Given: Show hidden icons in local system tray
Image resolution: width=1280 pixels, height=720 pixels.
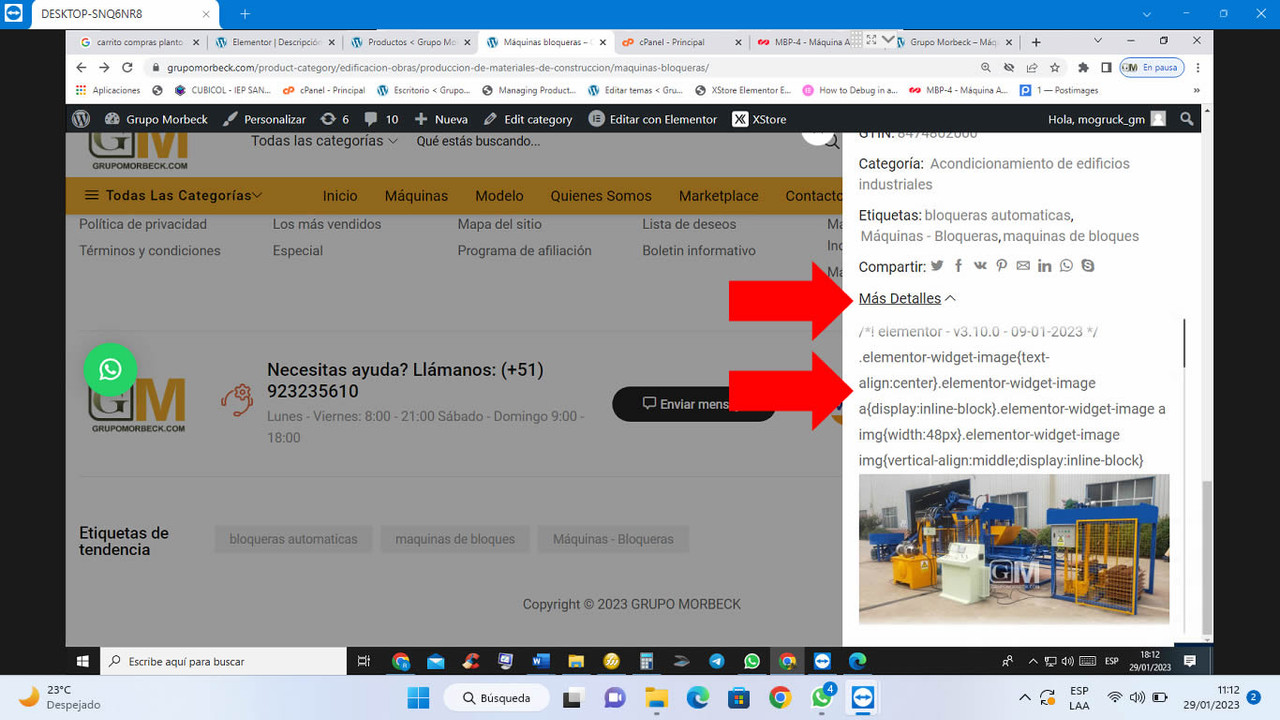Looking at the screenshot, I should click(x=1024, y=698).
